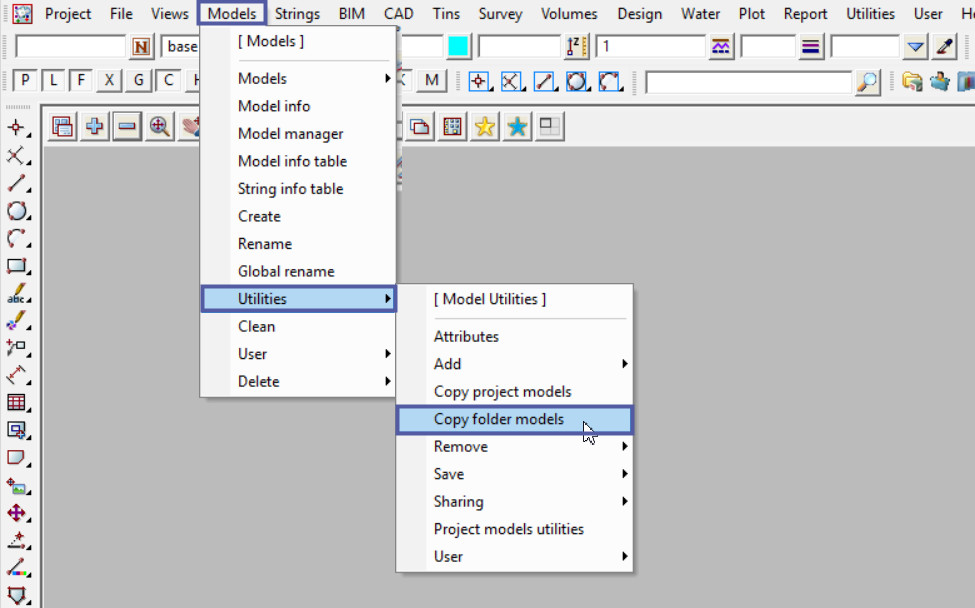This screenshot has height=608, width=975.
Task: Toggle the G snap button
Action: 139,81
